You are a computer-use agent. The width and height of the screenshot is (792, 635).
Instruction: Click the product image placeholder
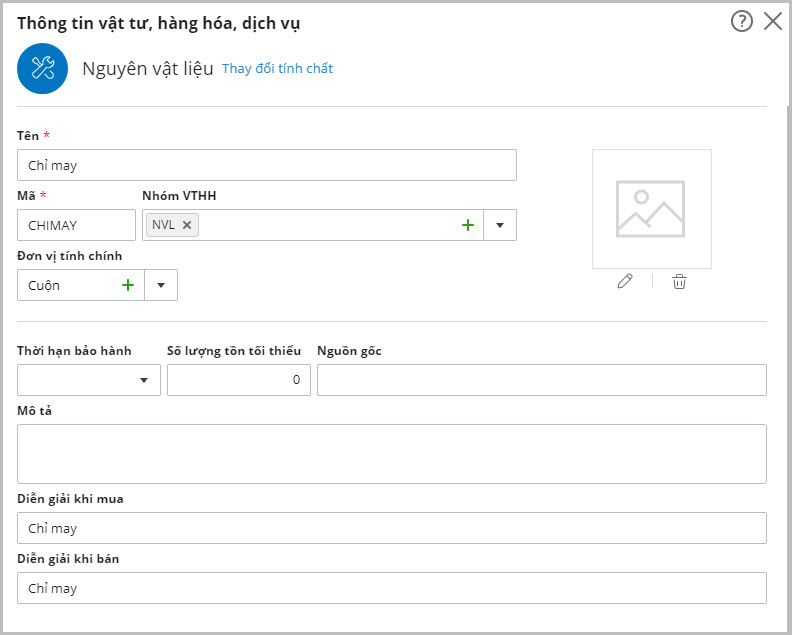[x=651, y=209]
